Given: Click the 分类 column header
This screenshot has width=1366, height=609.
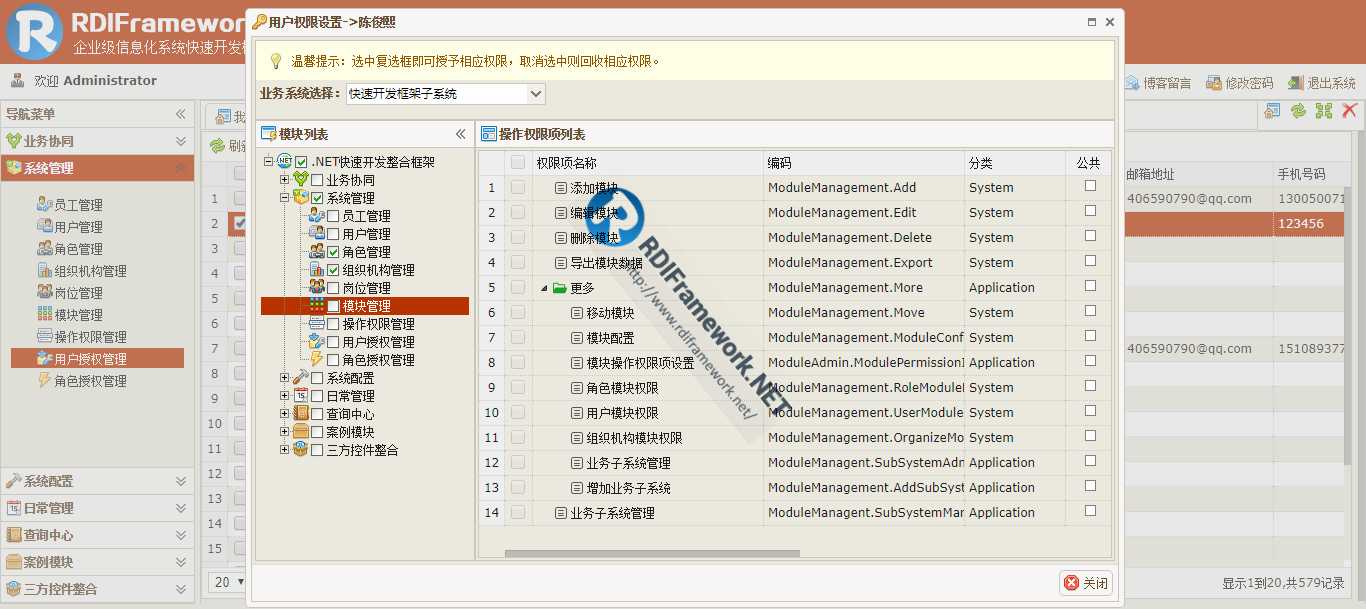Looking at the screenshot, I should click(1014, 163).
